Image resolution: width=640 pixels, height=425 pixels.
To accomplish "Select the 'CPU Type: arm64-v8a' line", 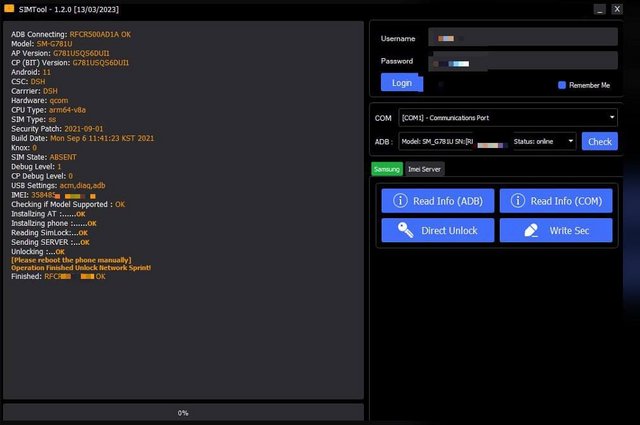I will [x=48, y=110].
